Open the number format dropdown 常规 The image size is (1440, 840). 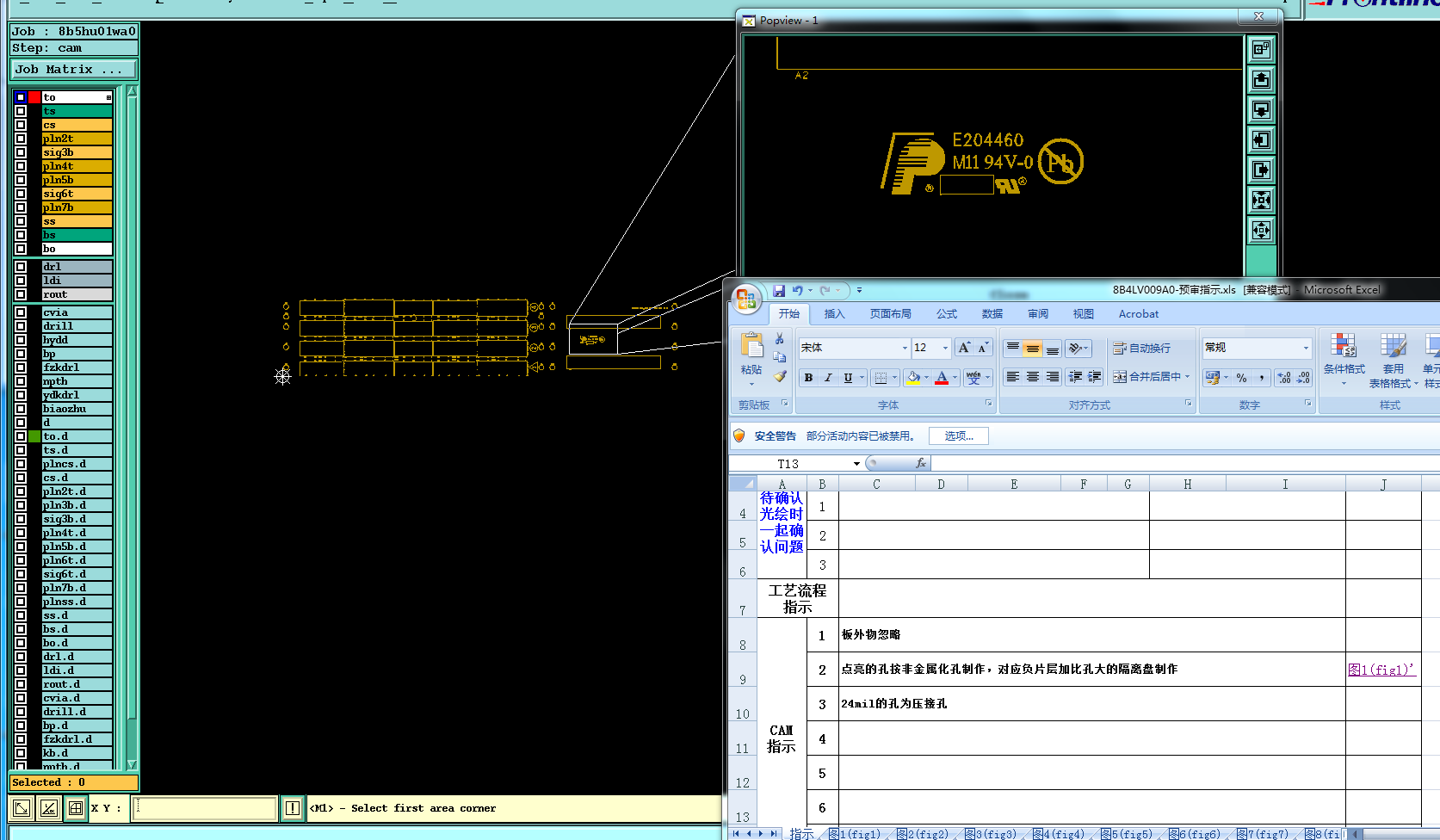(1306, 348)
